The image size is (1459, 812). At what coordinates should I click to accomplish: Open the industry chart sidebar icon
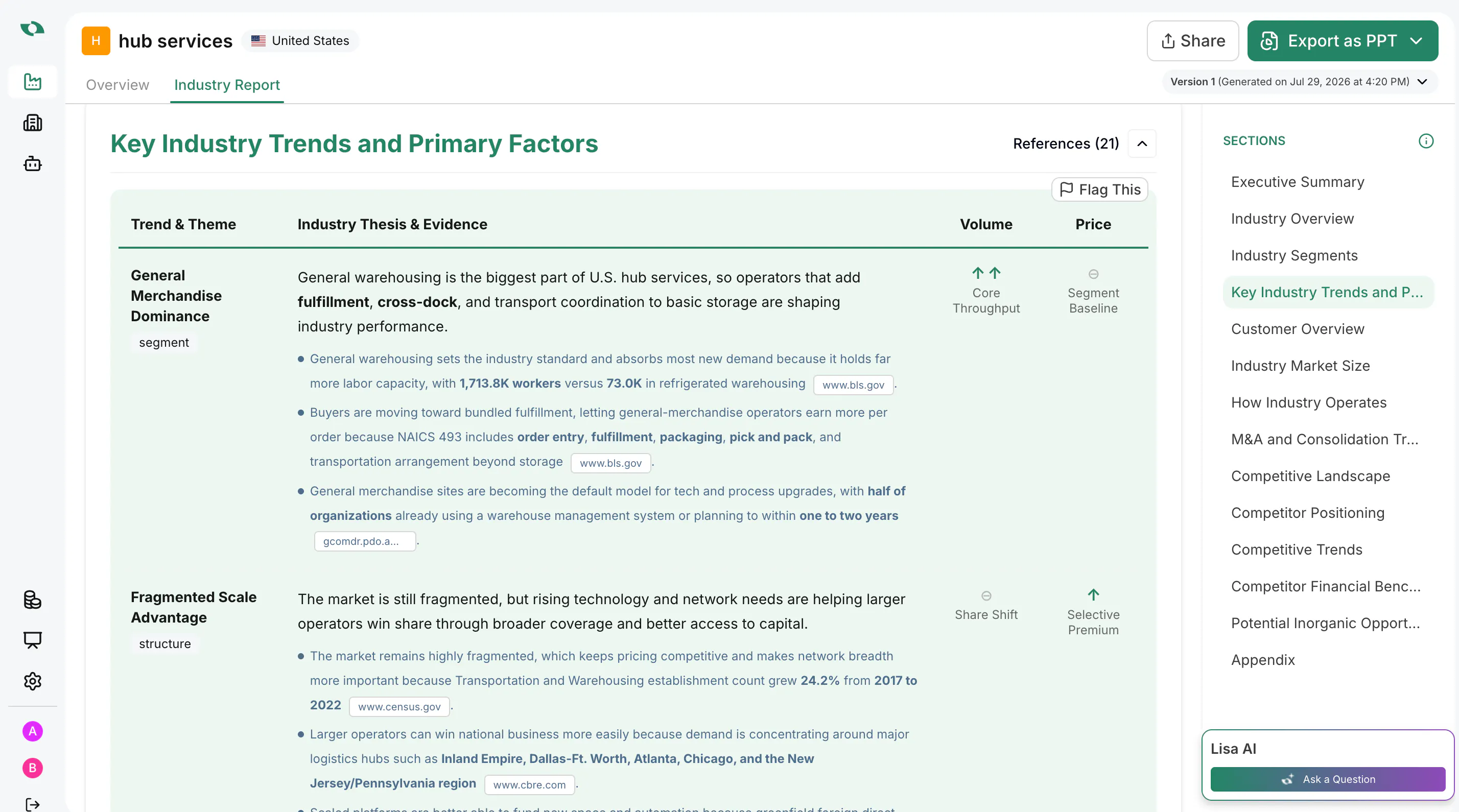[x=32, y=82]
